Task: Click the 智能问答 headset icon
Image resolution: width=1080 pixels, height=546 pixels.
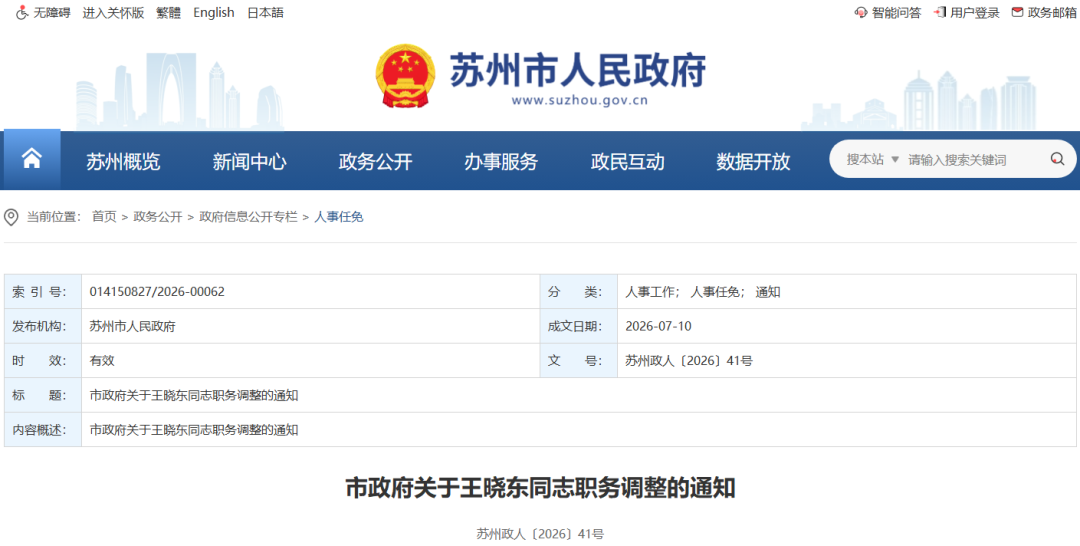Action: [x=861, y=12]
